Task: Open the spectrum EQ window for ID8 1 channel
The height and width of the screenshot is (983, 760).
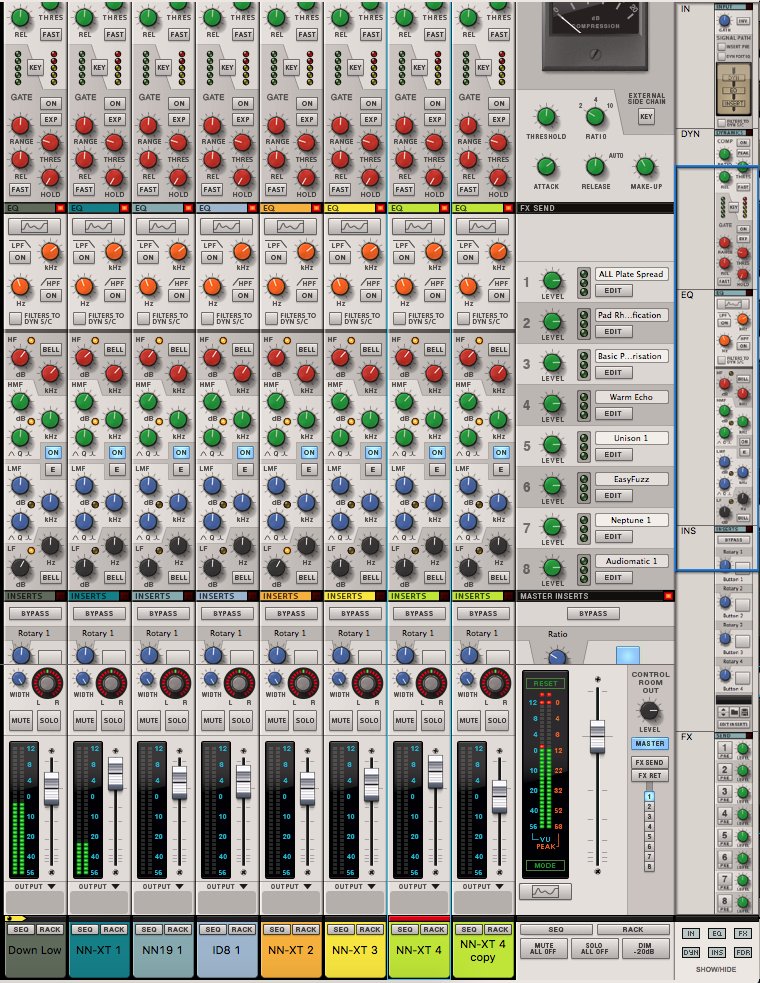Action: coord(228,226)
